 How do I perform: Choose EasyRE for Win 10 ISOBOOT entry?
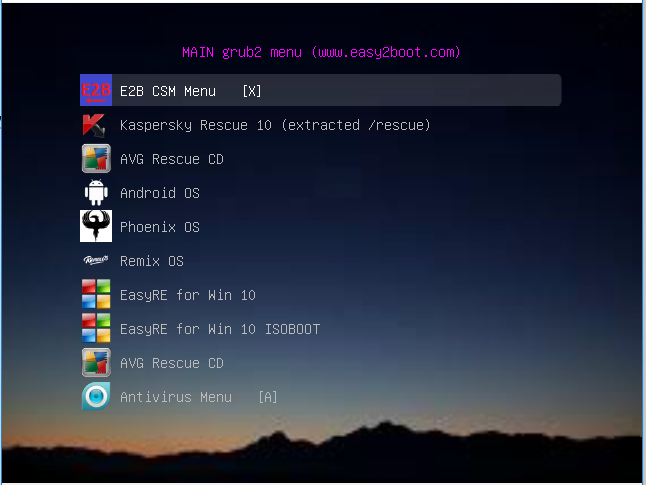(x=220, y=329)
